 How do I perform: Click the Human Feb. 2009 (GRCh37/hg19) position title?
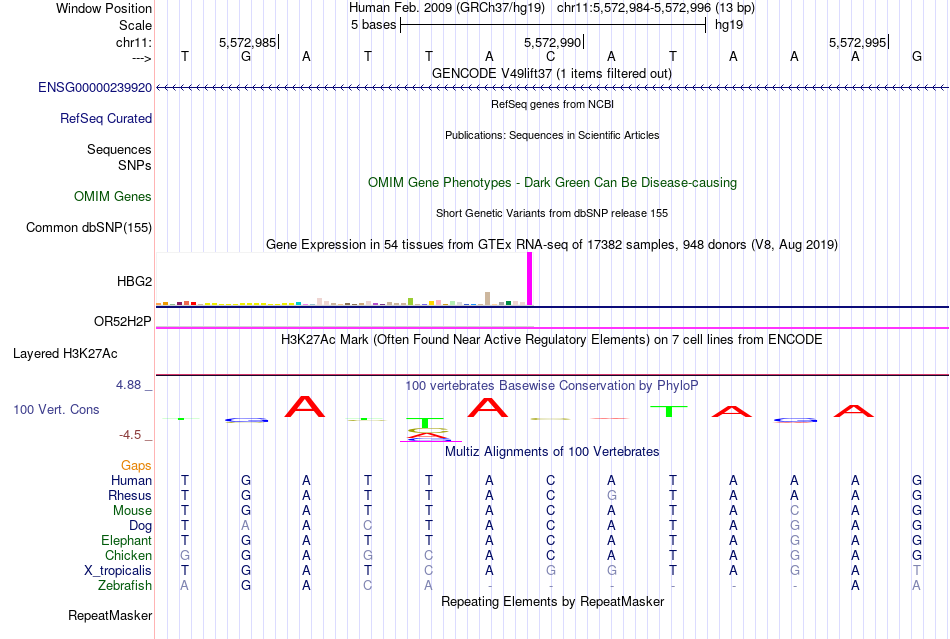(447, 8)
